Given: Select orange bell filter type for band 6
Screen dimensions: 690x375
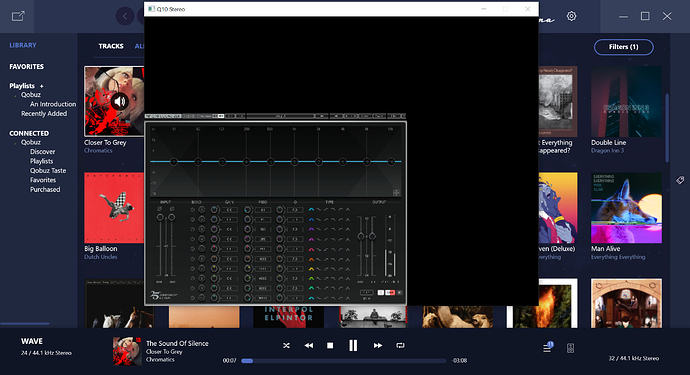Looking at the screenshot, I should point(311,259).
